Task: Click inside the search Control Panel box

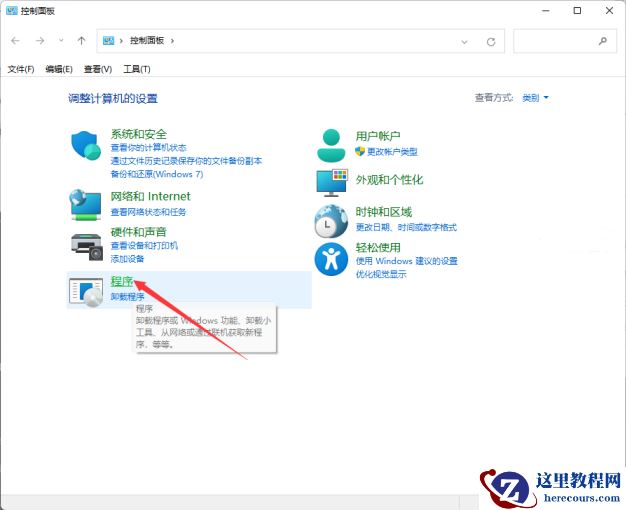Action: click(565, 41)
